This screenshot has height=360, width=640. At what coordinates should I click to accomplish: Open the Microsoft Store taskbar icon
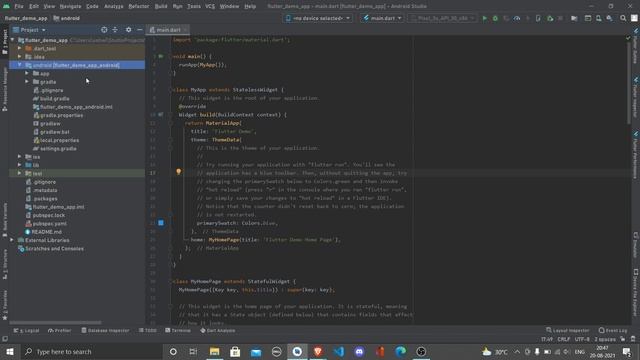235,351
